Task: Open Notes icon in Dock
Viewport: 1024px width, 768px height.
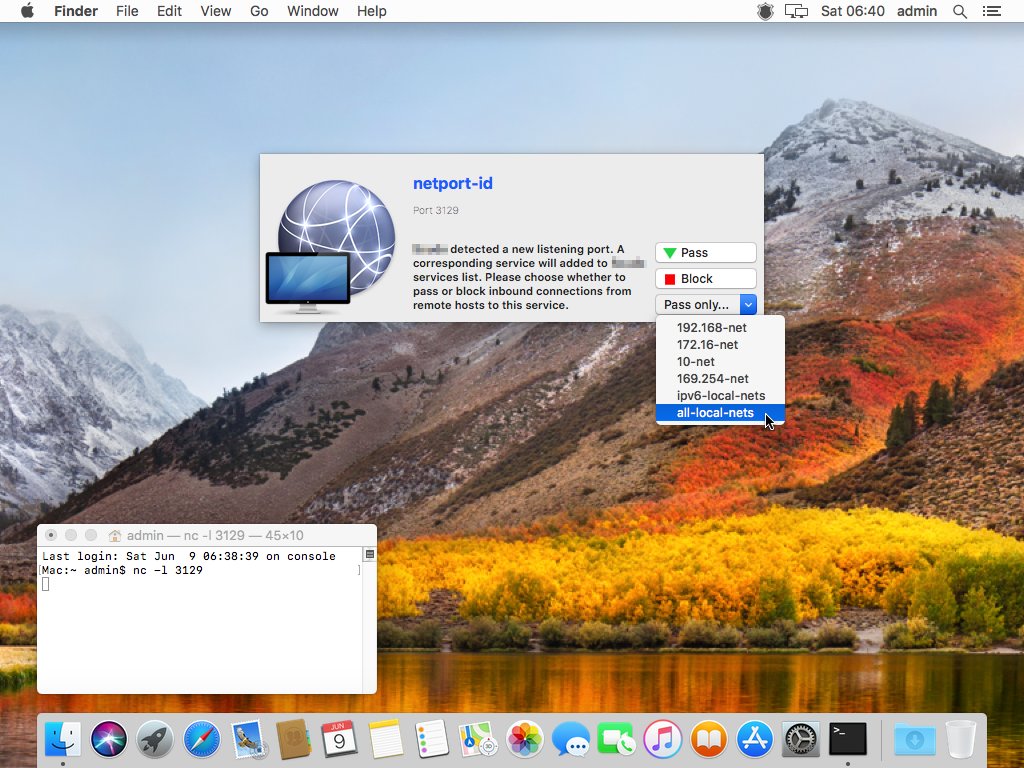Action: [x=386, y=739]
